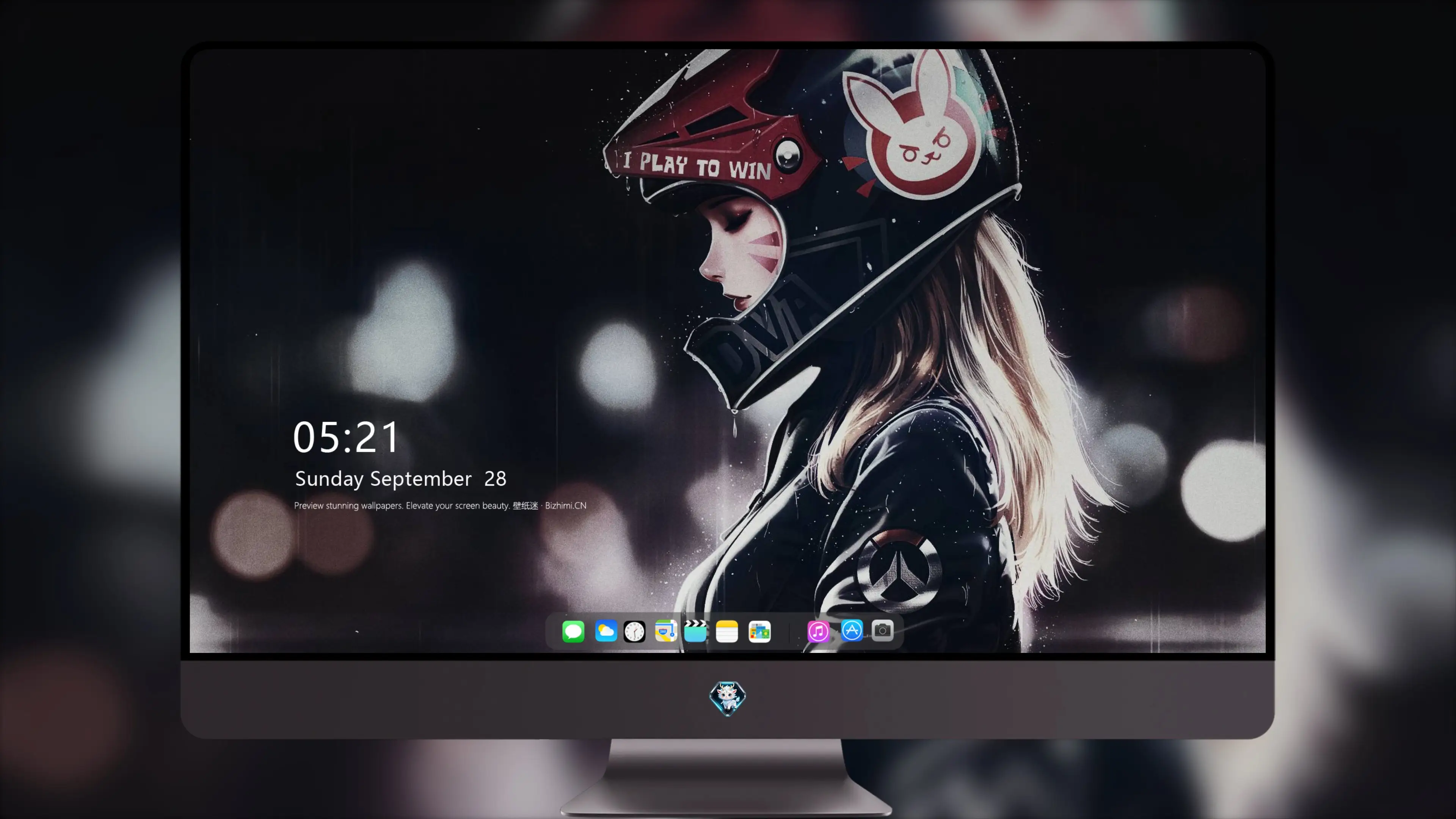Launch the pink iTunes music icon
1456x819 pixels.
coord(819,631)
